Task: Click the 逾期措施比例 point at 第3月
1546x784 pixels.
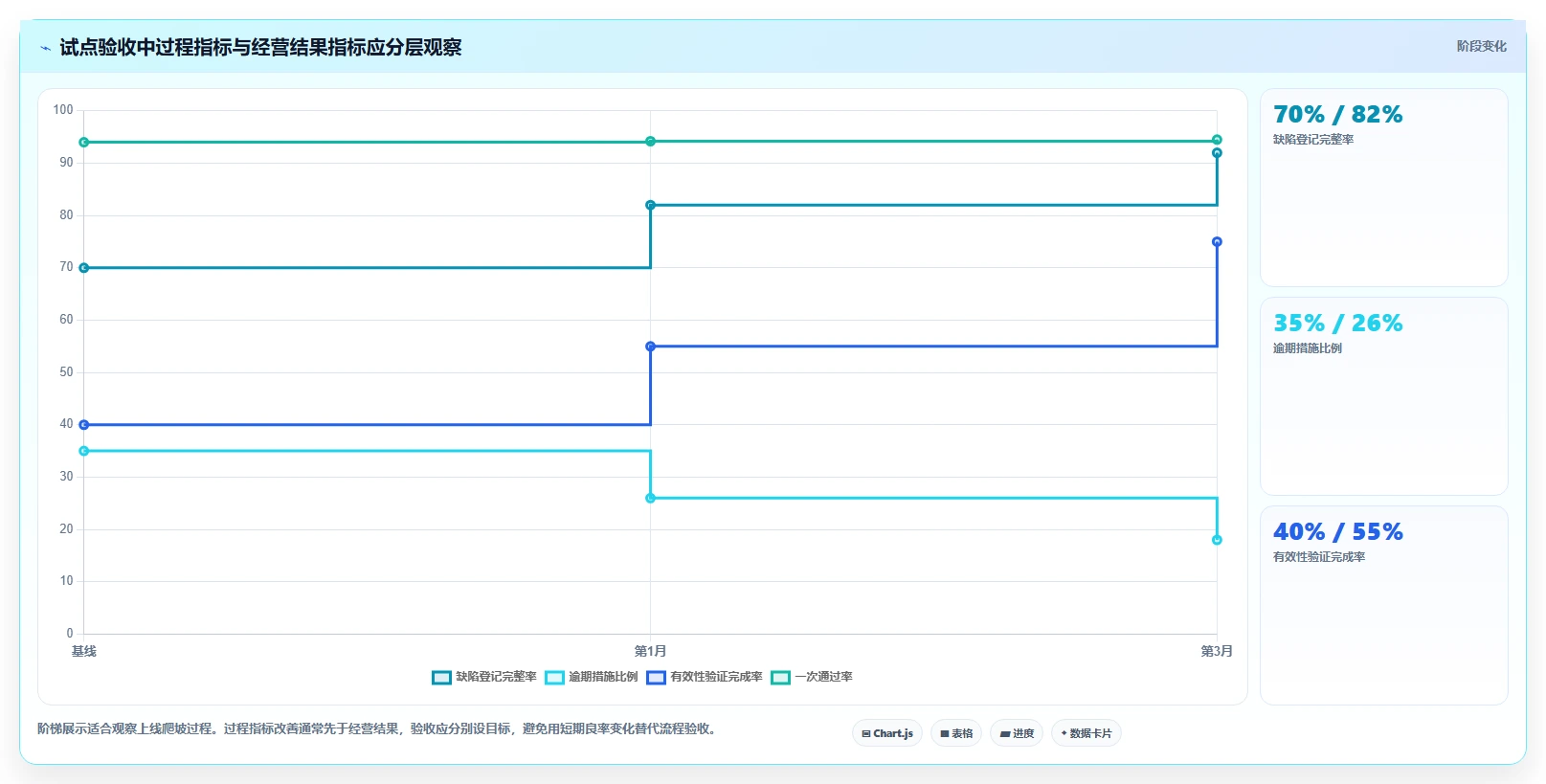Action: (x=1217, y=540)
